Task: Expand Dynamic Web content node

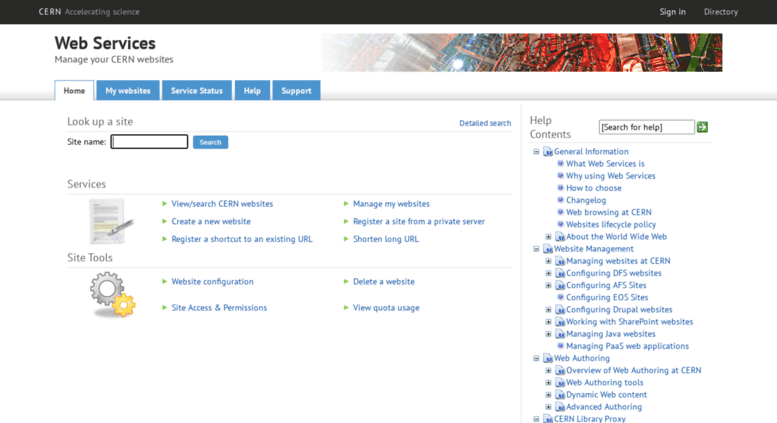Action: click(549, 395)
